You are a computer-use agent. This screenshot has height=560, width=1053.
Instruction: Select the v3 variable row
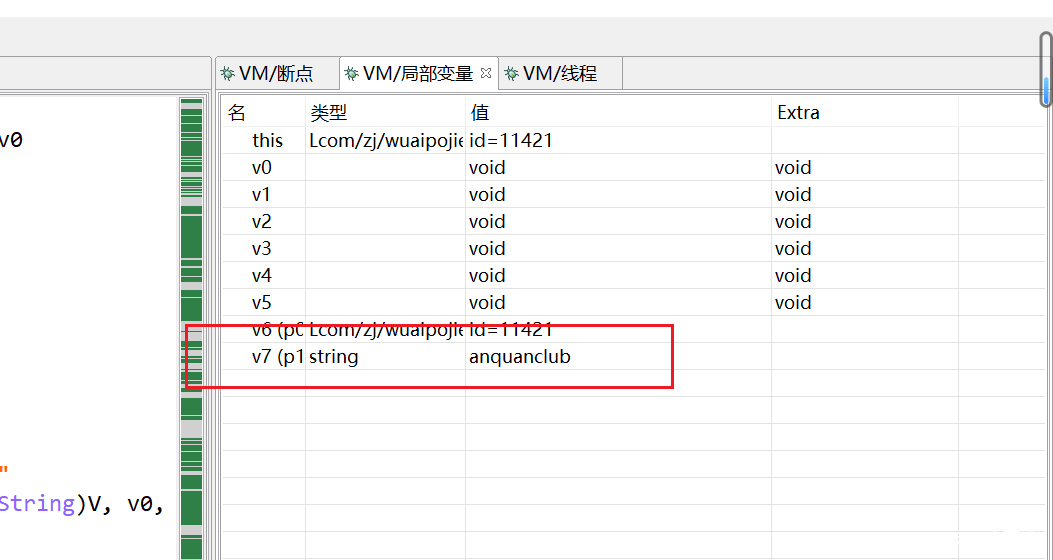tap(262, 249)
